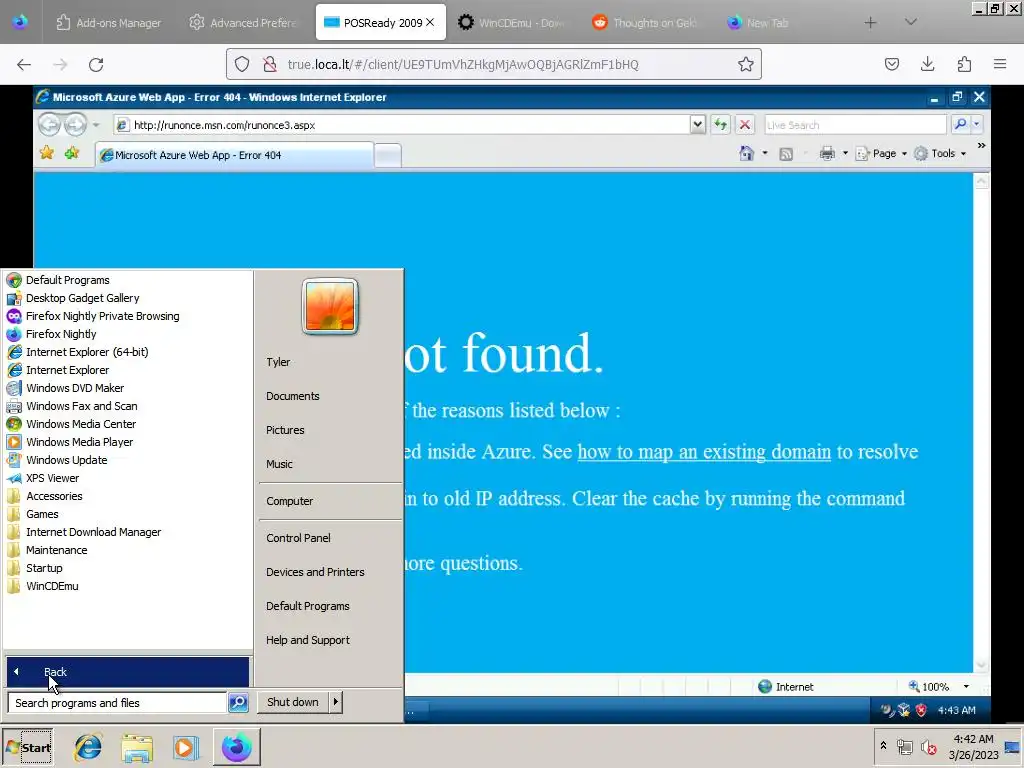
Task: Focus the Search programs and files box
Action: coord(118,703)
